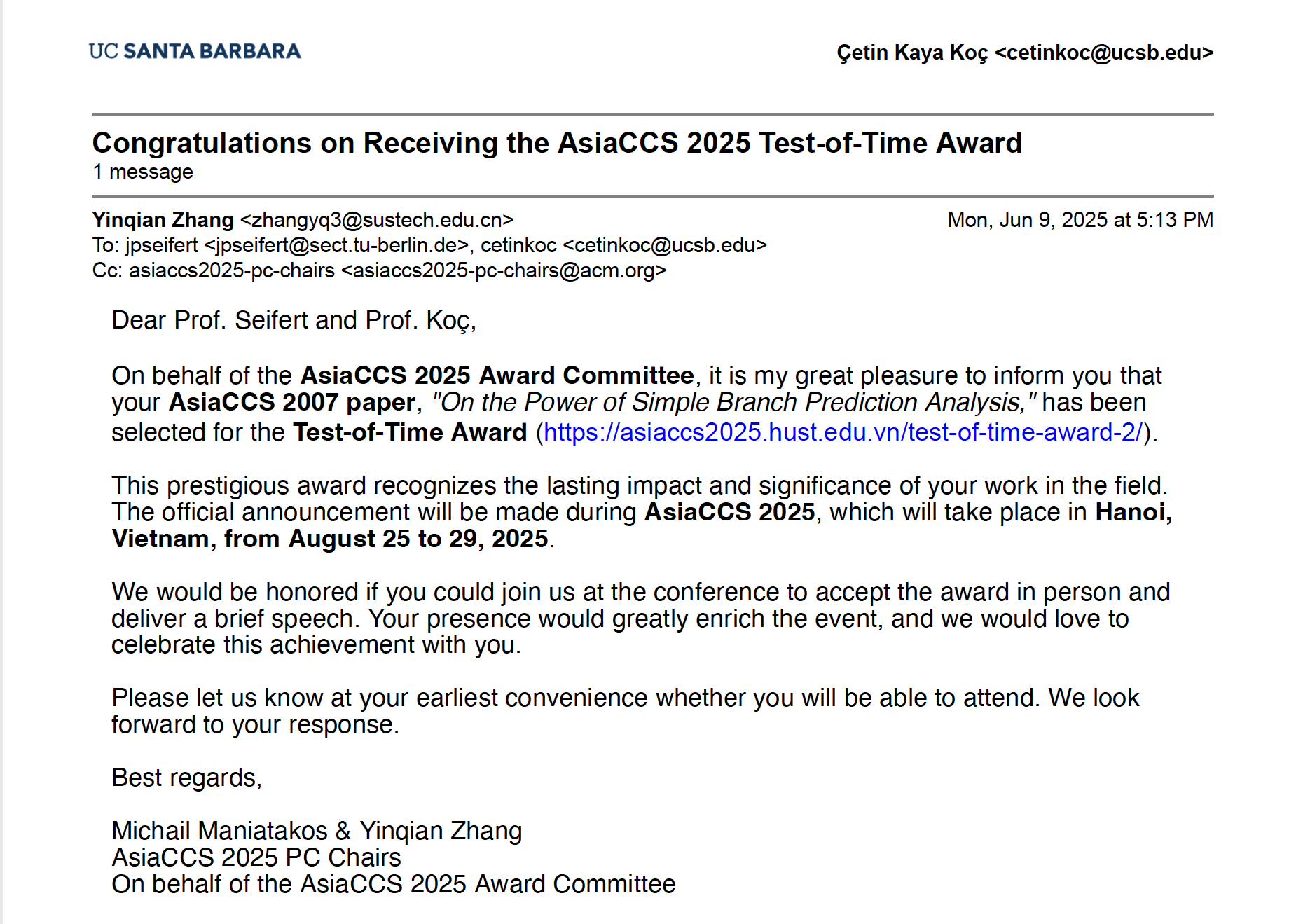Click the '1 message' count label
The width and height of the screenshot is (1303, 924).
point(143,172)
